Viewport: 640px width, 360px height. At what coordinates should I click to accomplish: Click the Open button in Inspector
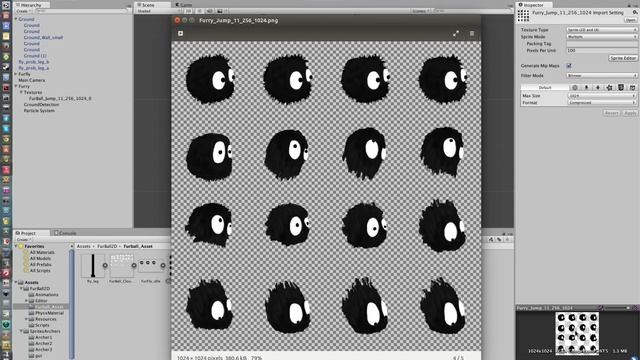[x=630, y=20]
